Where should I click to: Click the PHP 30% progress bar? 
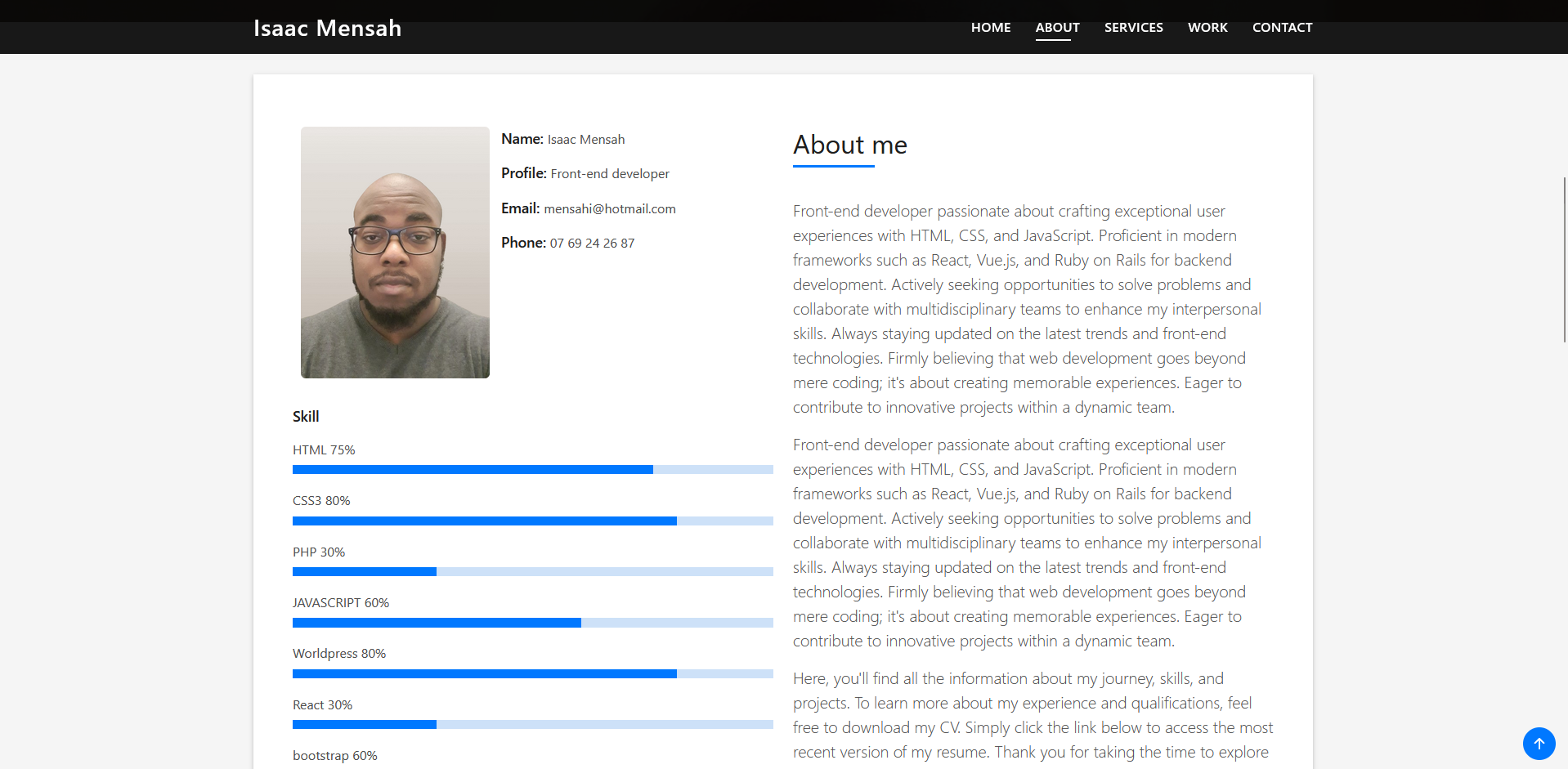533,572
